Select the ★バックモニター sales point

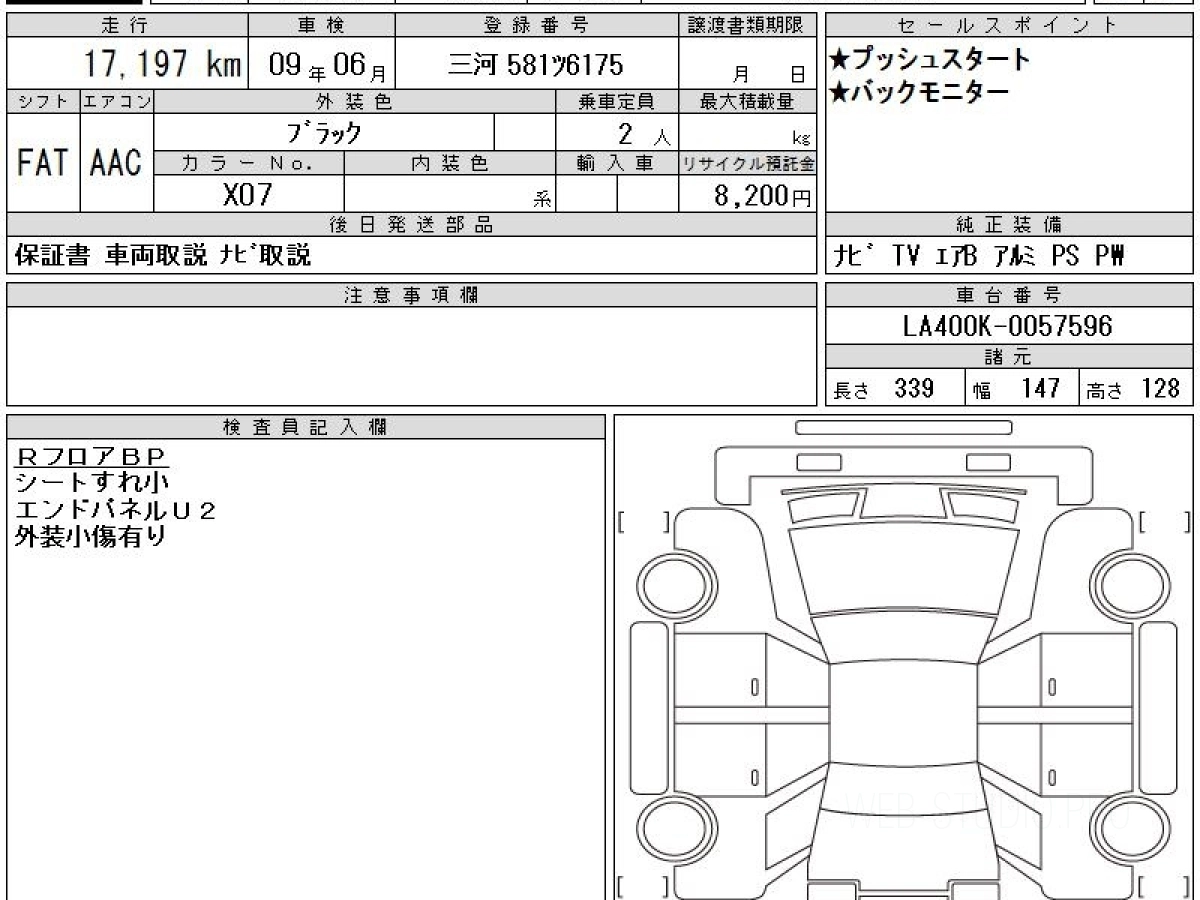pyautogui.click(x=920, y=93)
